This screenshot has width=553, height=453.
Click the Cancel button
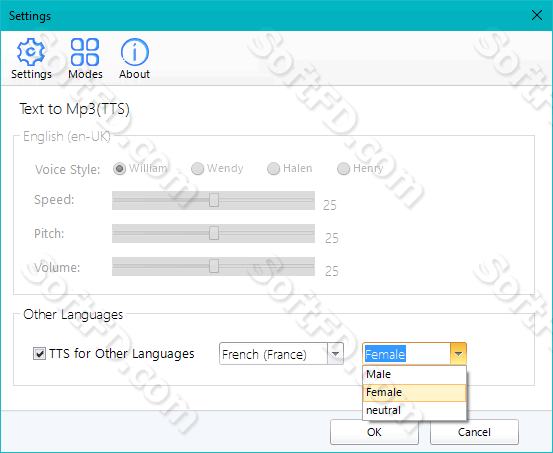click(x=474, y=432)
